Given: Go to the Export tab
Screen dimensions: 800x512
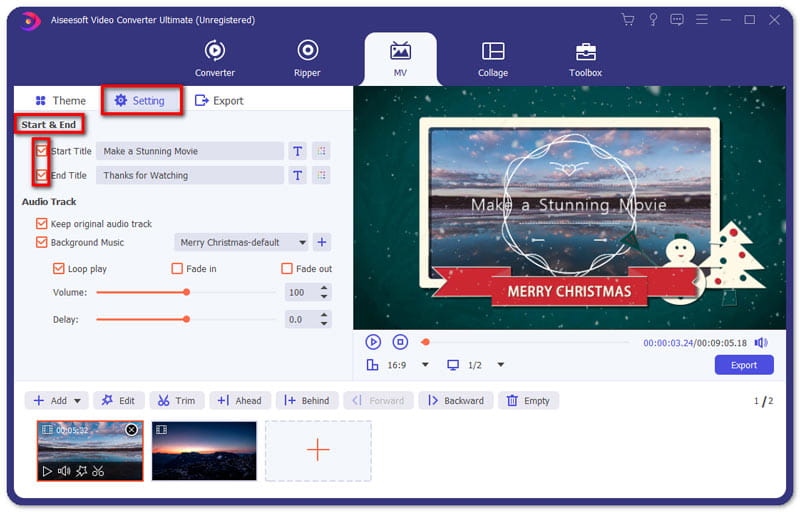Looking at the screenshot, I should 219,100.
